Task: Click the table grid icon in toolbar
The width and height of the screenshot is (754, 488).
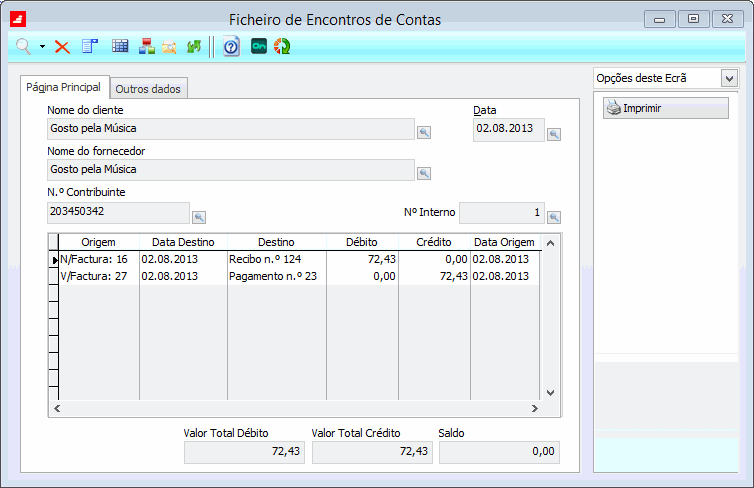Action: pyautogui.click(x=120, y=46)
